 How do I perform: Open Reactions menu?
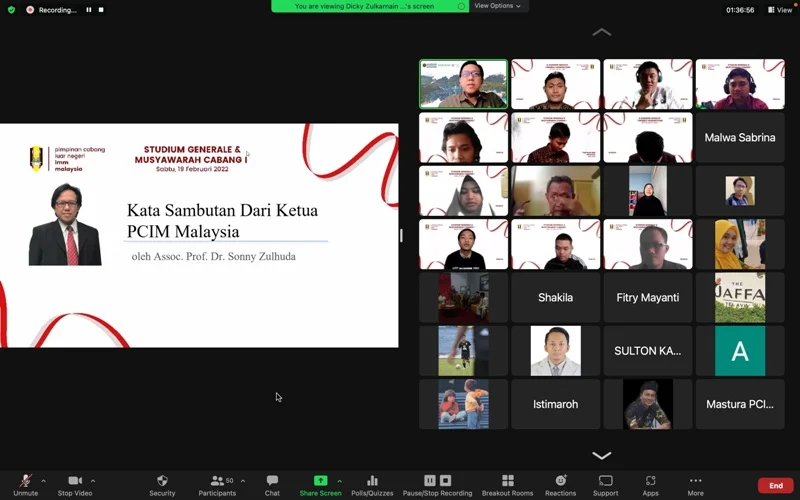(x=560, y=485)
